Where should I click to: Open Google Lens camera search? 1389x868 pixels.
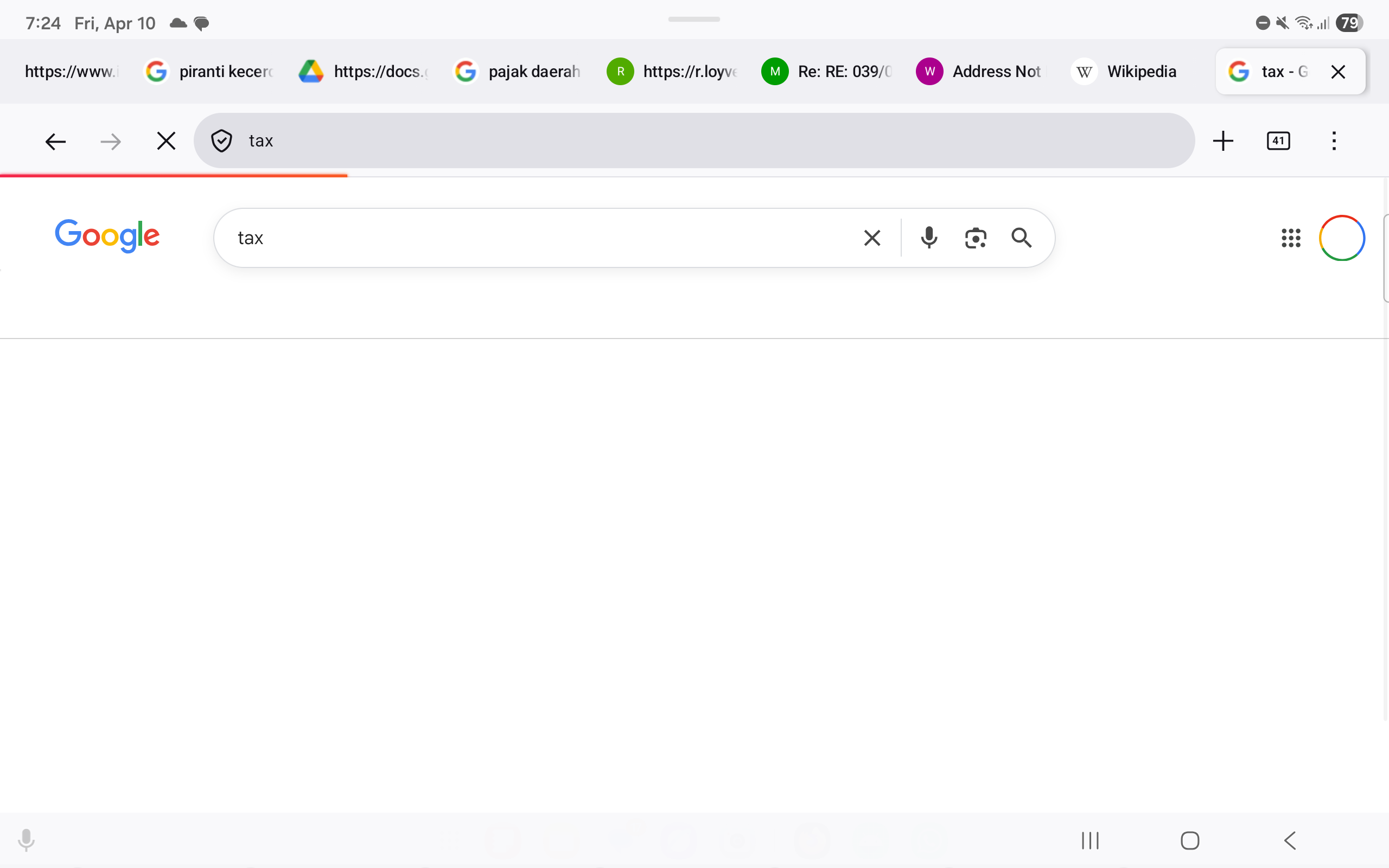[x=975, y=237]
